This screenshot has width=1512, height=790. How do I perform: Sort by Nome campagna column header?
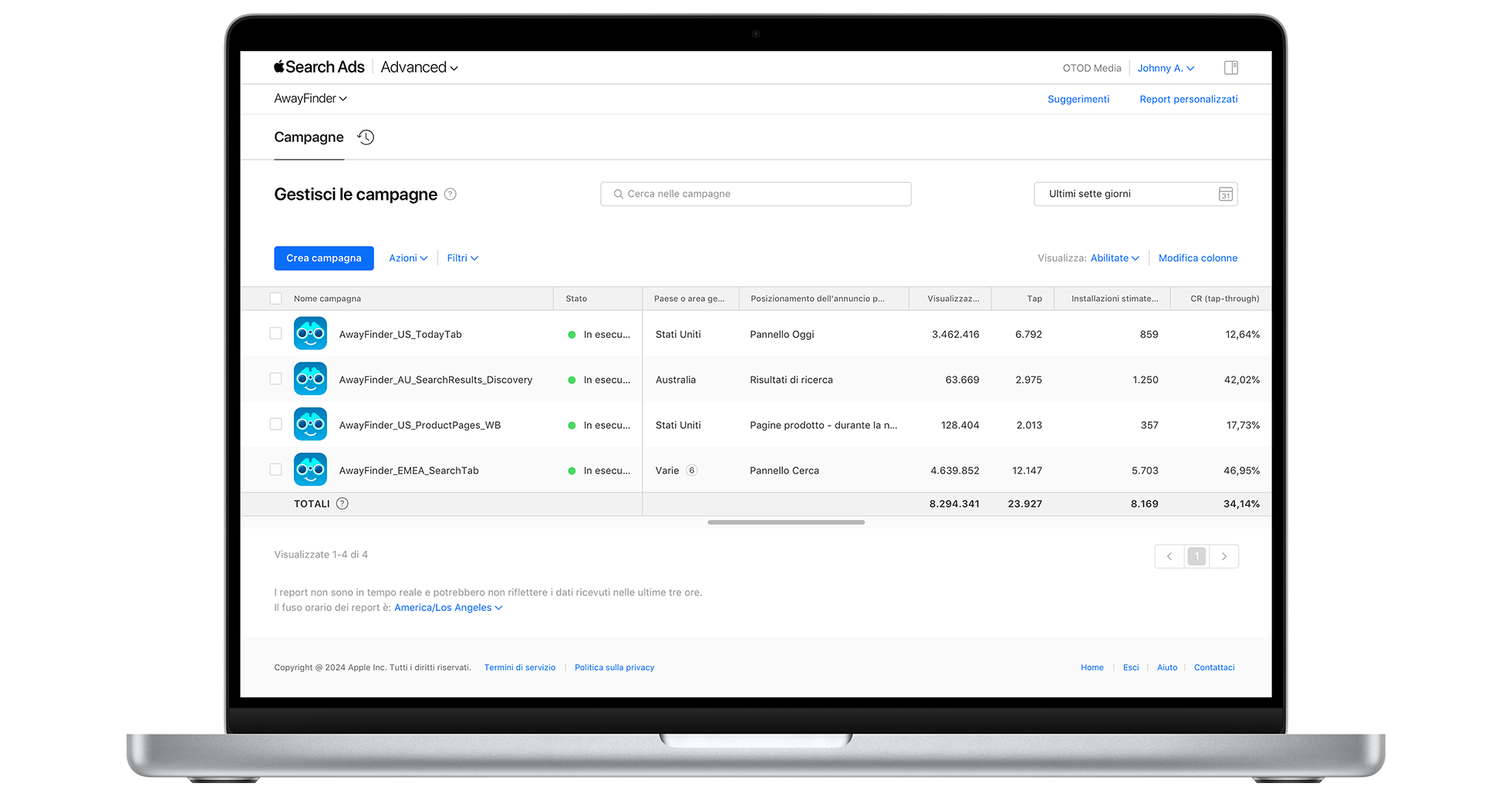pos(327,299)
